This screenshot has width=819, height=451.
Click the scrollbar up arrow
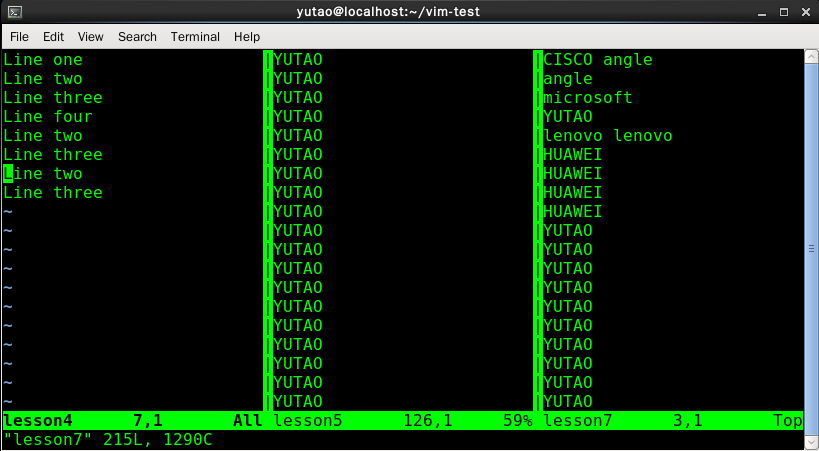tap(811, 56)
